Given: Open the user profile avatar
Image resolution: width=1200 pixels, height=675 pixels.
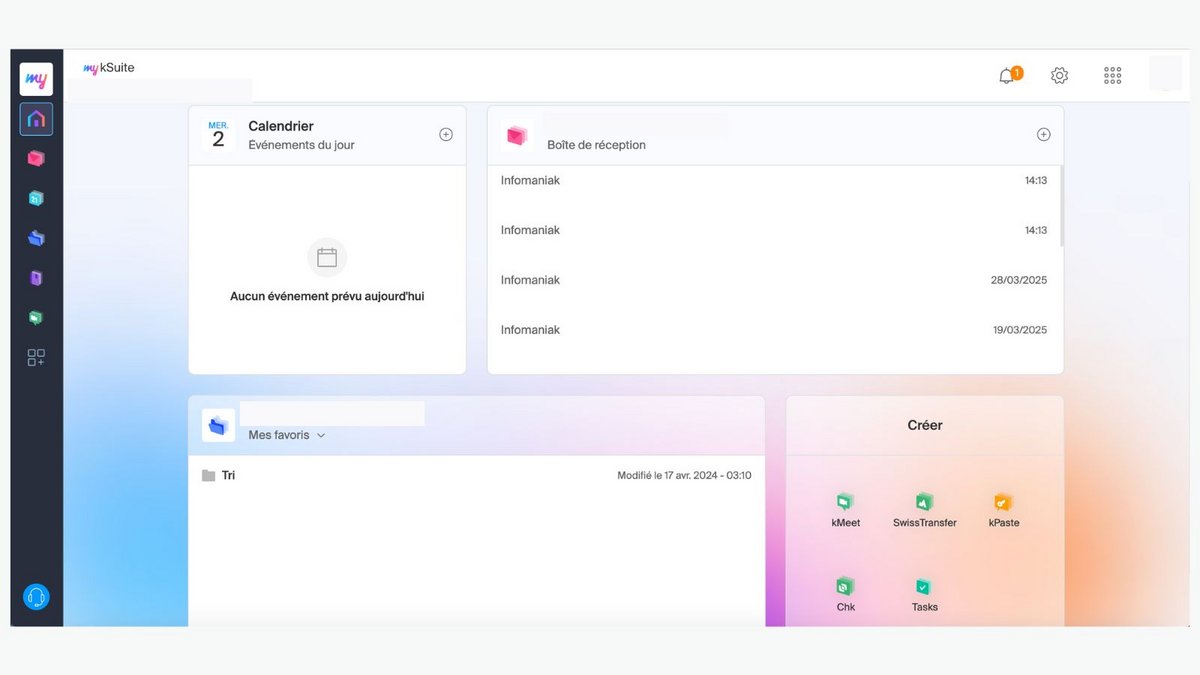Looking at the screenshot, I should pyautogui.click(x=1165, y=74).
